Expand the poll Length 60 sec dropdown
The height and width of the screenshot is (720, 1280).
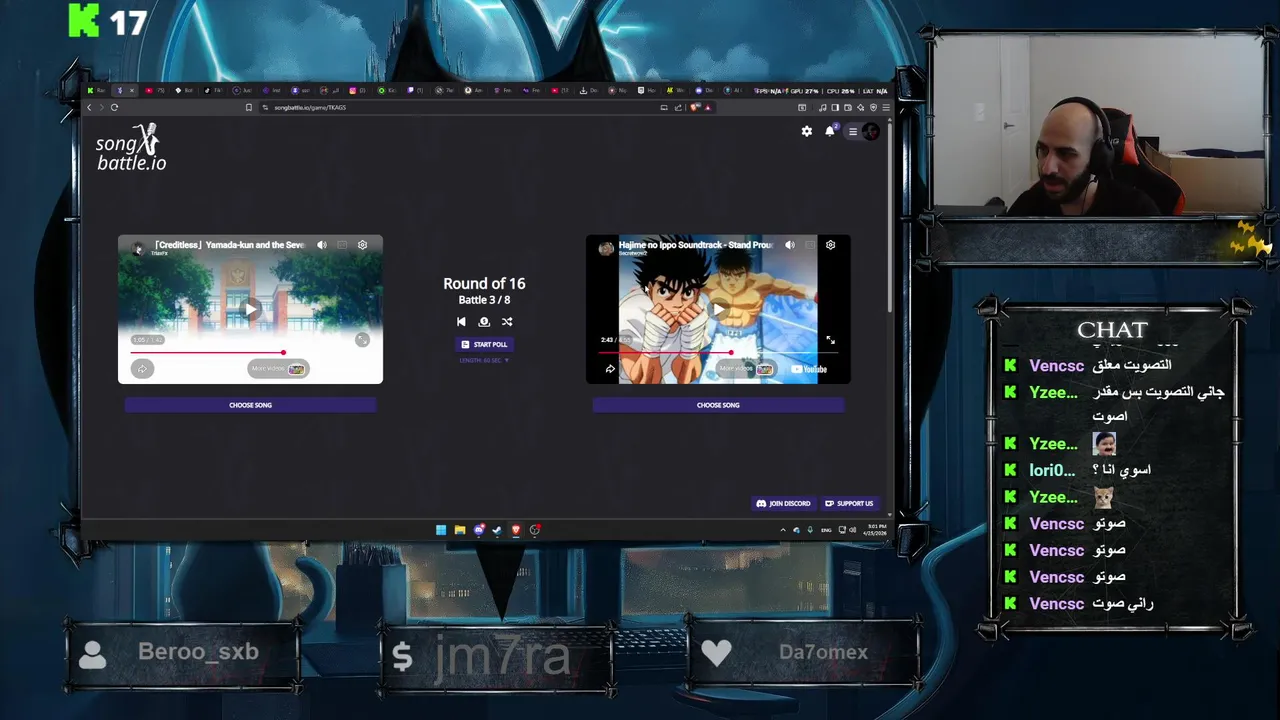[484, 360]
